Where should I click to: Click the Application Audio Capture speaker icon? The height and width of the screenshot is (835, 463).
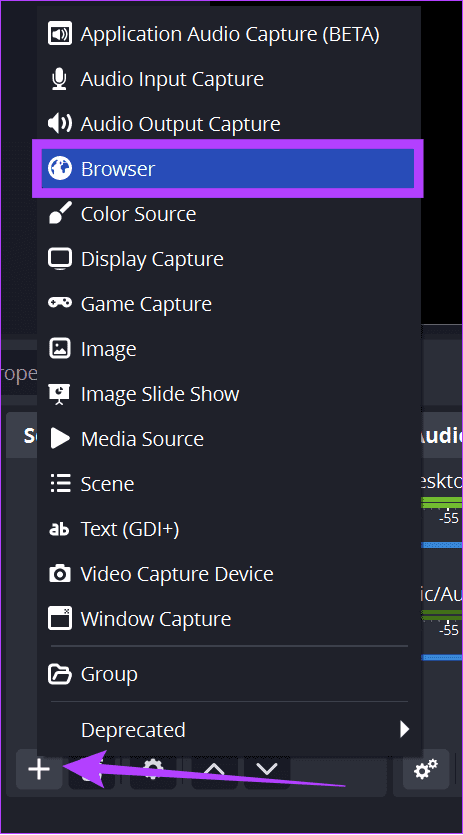(60, 35)
